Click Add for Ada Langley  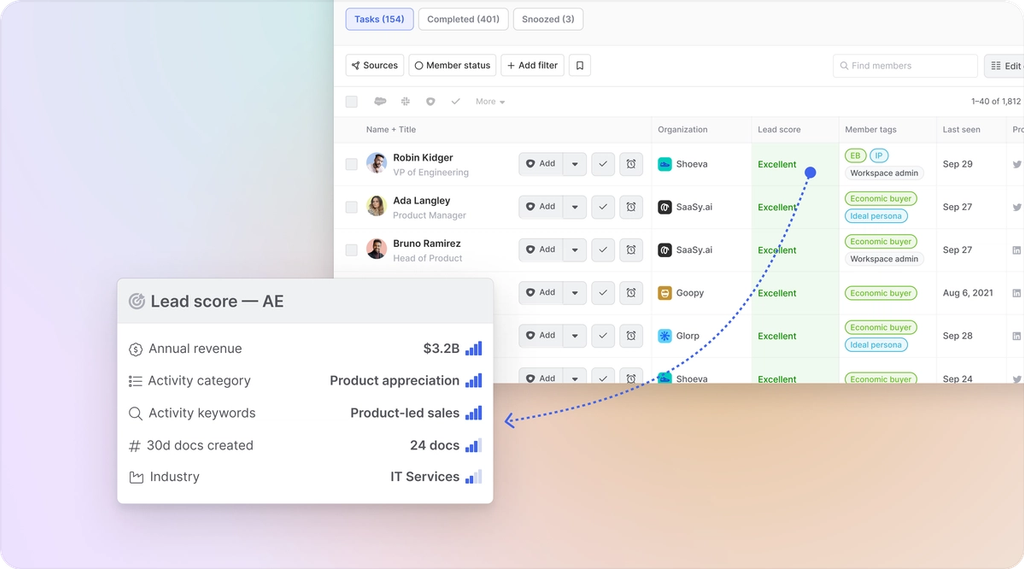point(541,207)
